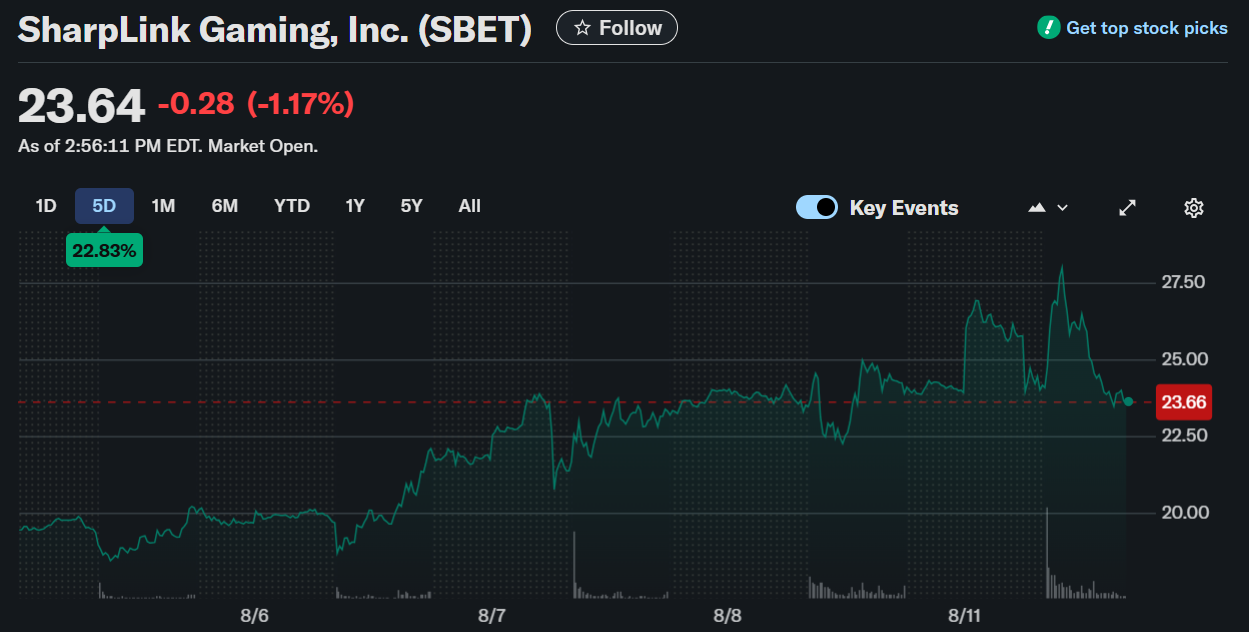1249x632 pixels.
Task: Click the 23.66 current price label
Action: pyautogui.click(x=1184, y=403)
